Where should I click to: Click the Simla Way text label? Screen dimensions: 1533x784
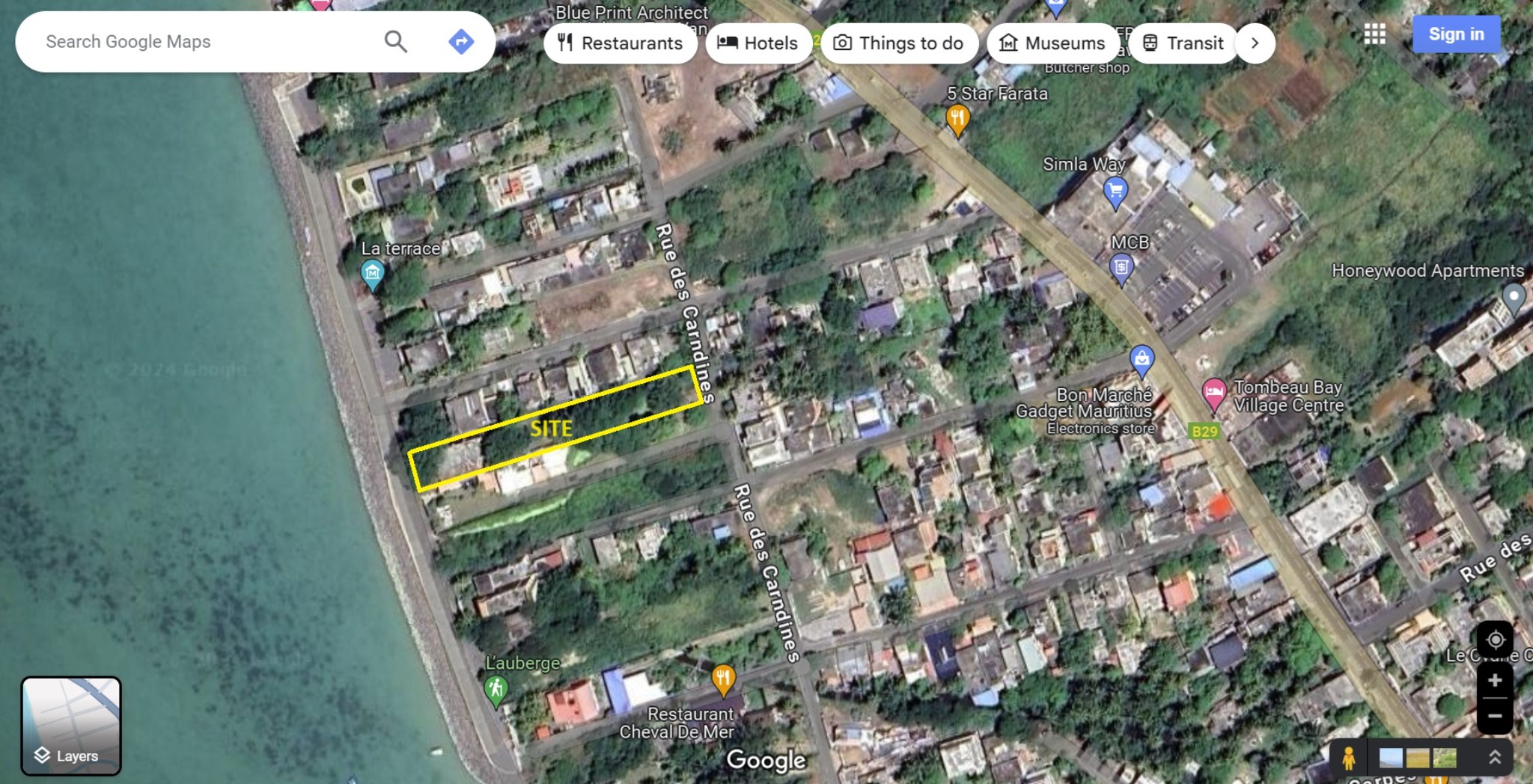pyautogui.click(x=1084, y=164)
